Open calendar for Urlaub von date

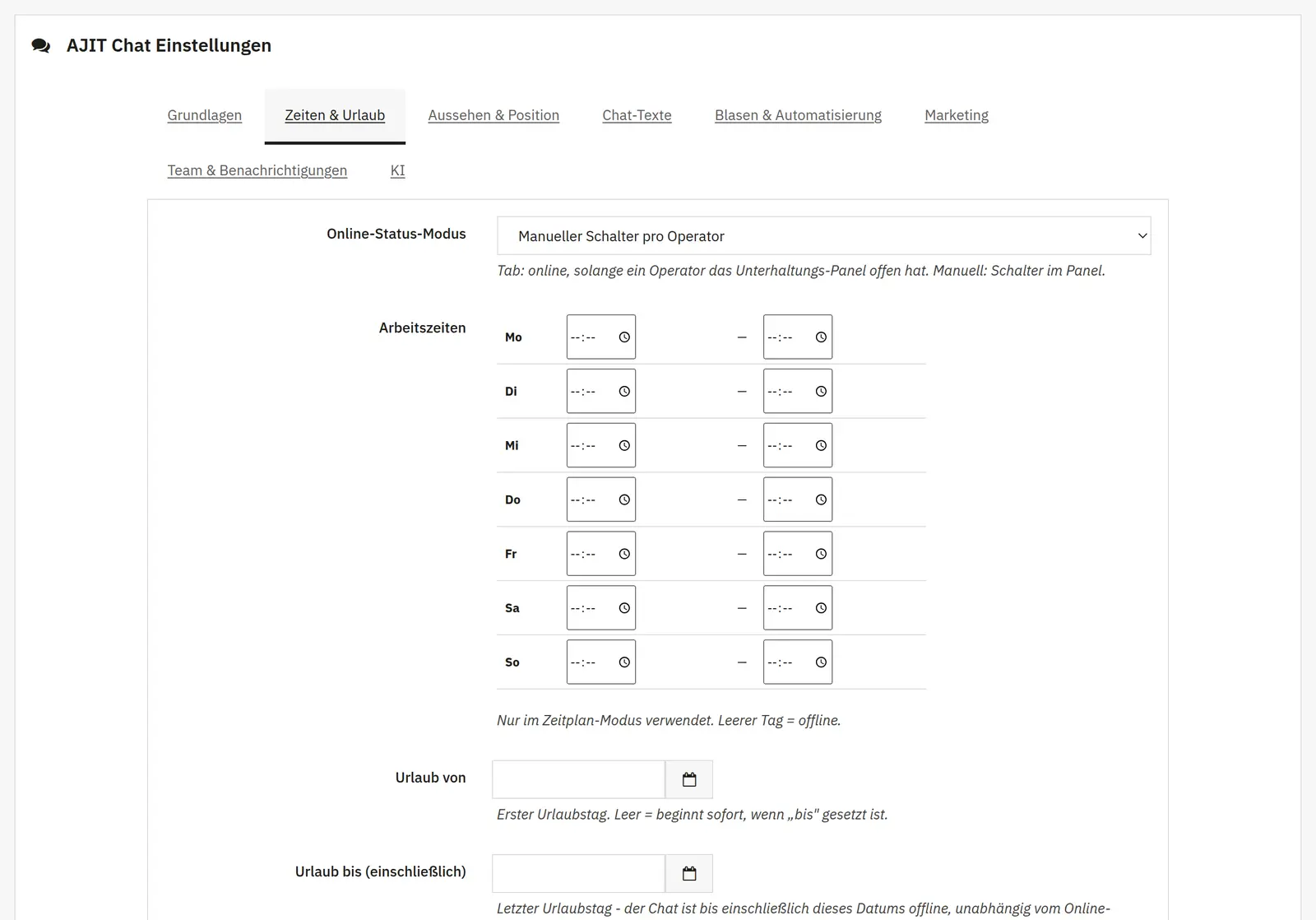pos(689,779)
